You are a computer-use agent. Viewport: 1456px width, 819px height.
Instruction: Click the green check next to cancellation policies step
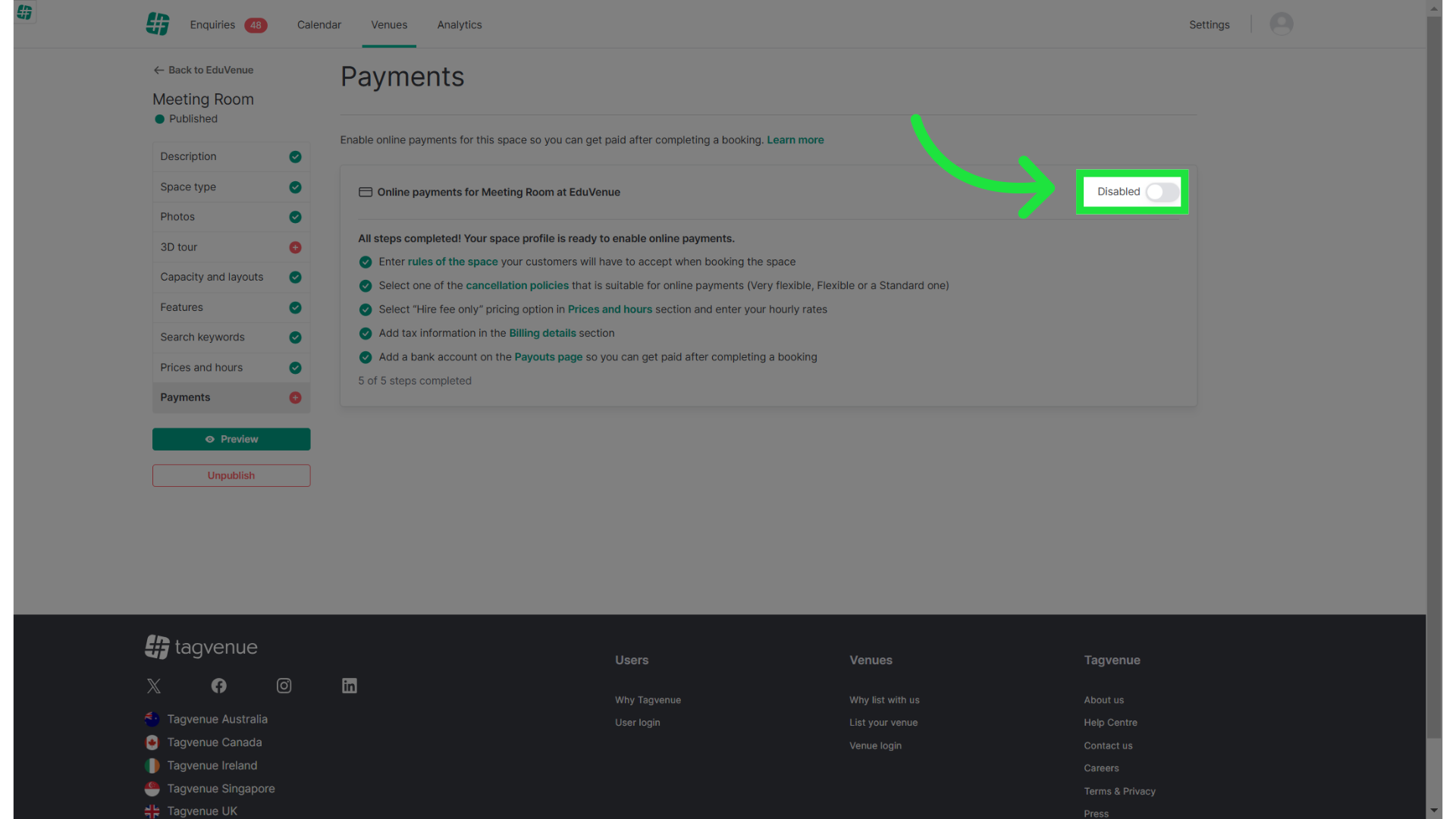(x=366, y=286)
